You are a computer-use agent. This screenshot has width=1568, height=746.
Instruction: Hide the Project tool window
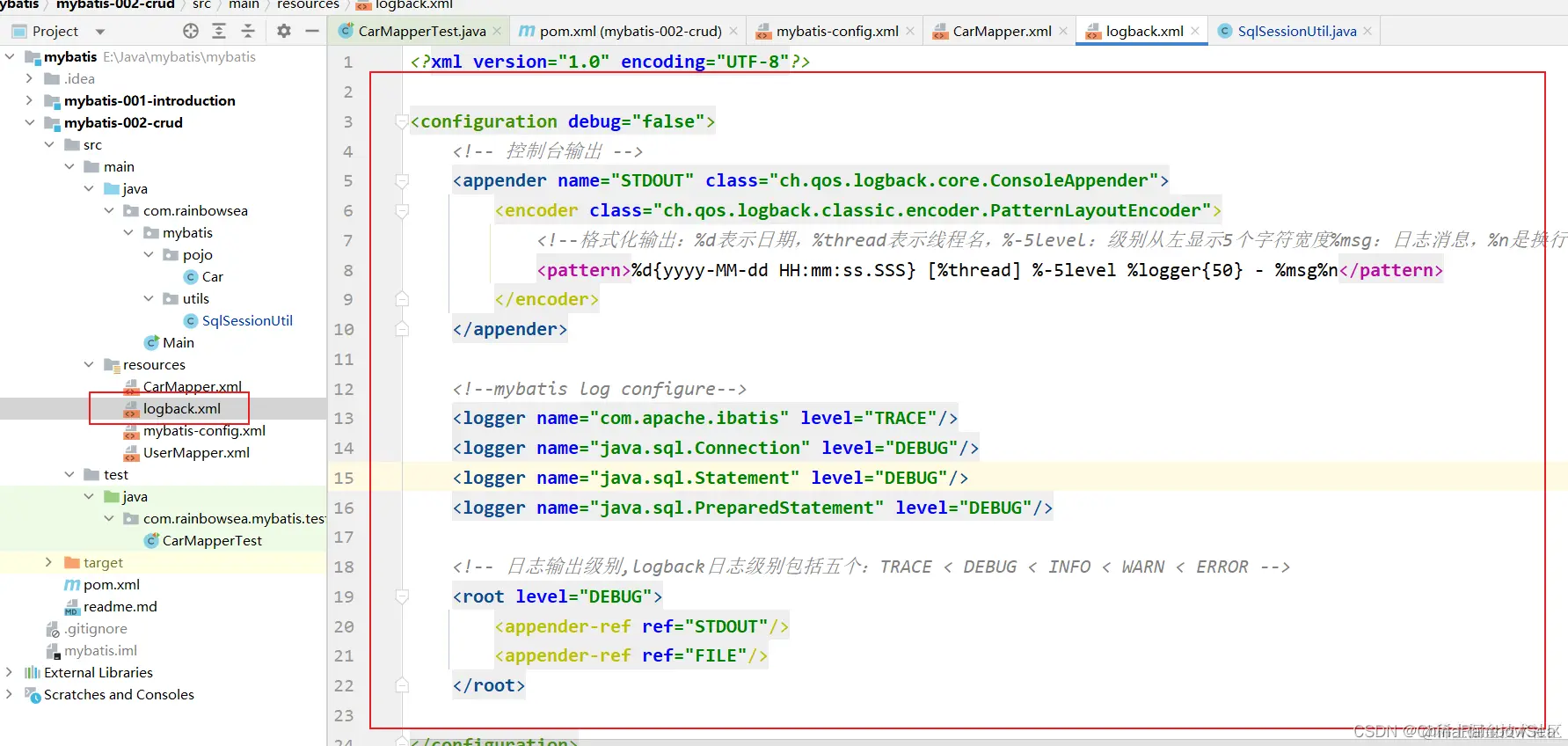tap(311, 31)
